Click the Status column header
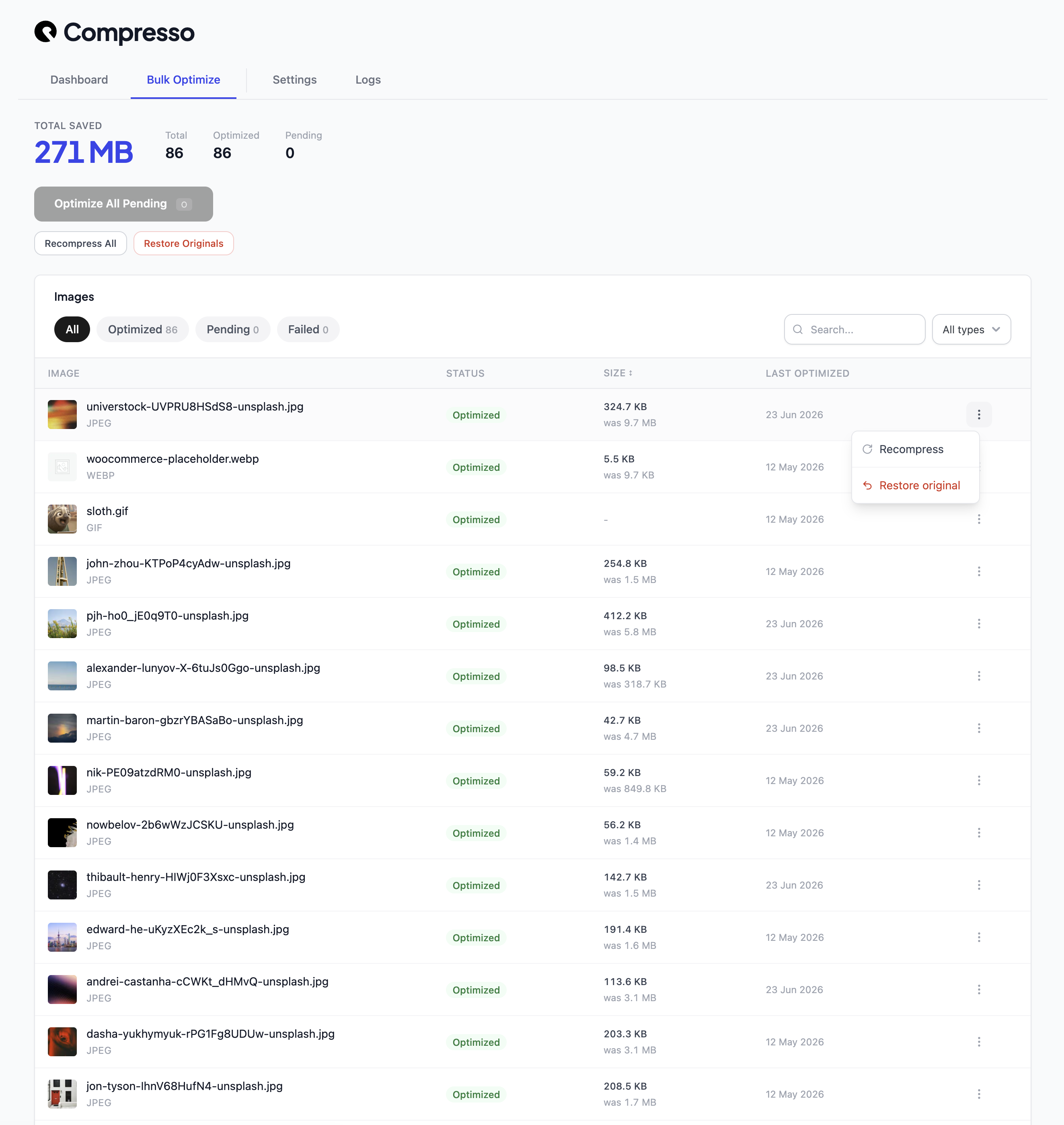1064x1125 pixels. coord(465,373)
